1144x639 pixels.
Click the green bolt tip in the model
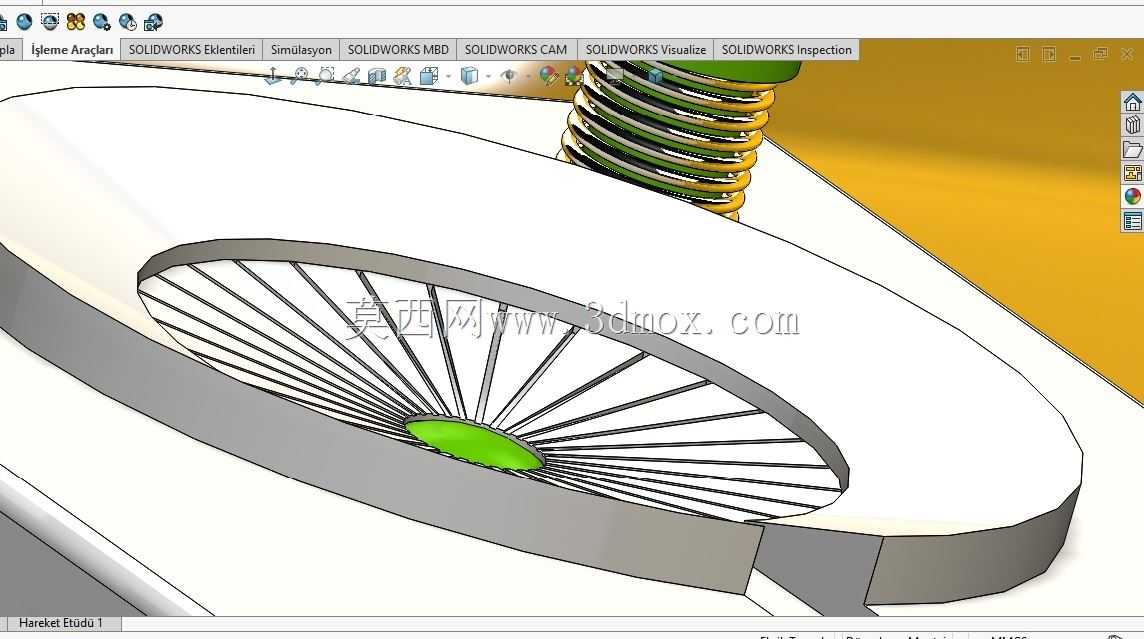(x=474, y=443)
